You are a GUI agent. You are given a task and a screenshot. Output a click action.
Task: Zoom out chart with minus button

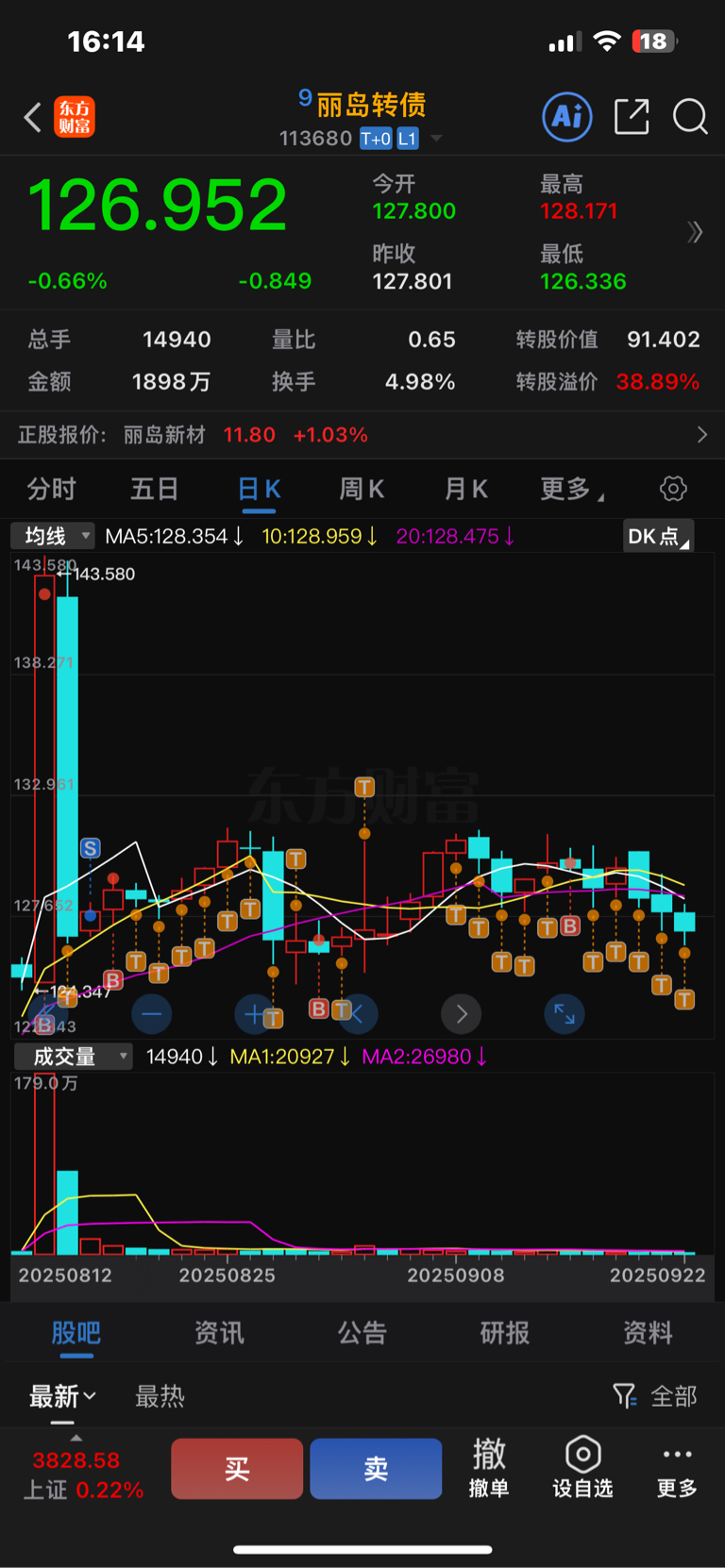(152, 1014)
